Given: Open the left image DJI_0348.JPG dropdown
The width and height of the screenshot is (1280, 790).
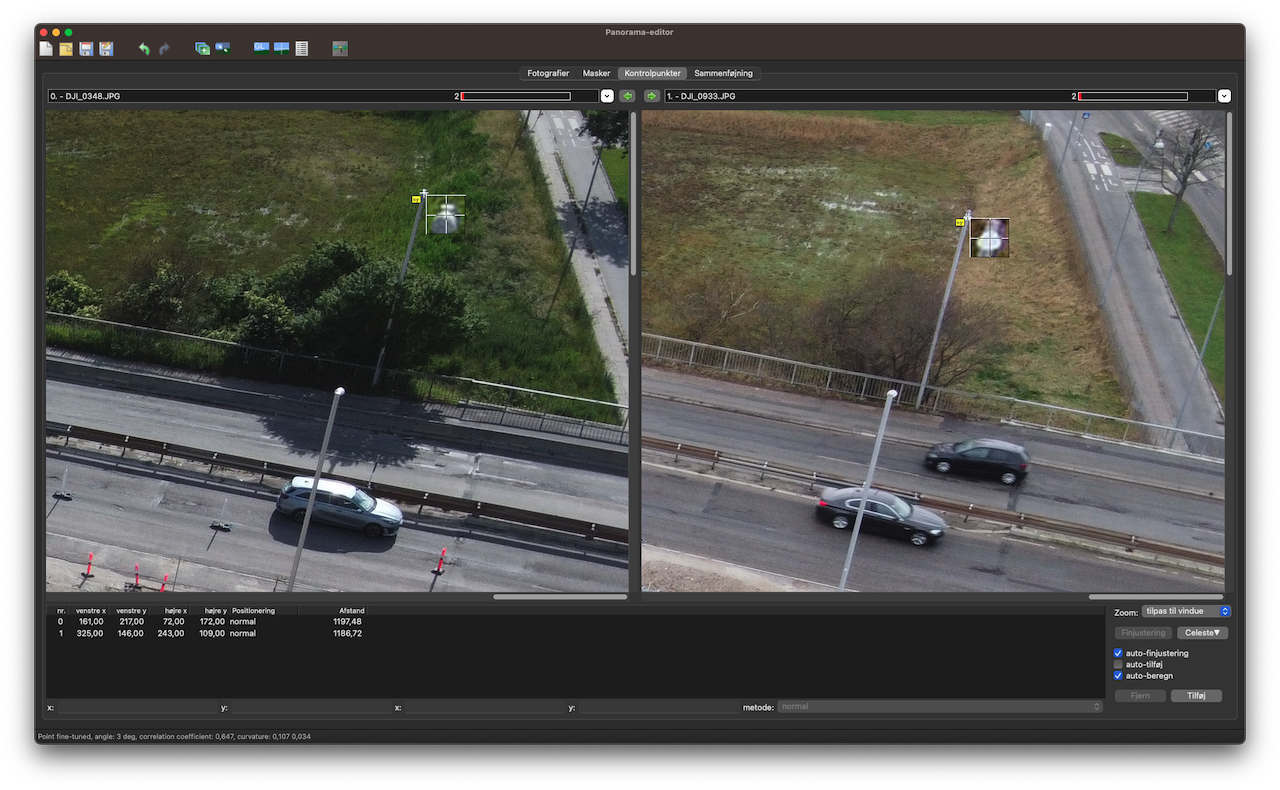Looking at the screenshot, I should [607, 96].
